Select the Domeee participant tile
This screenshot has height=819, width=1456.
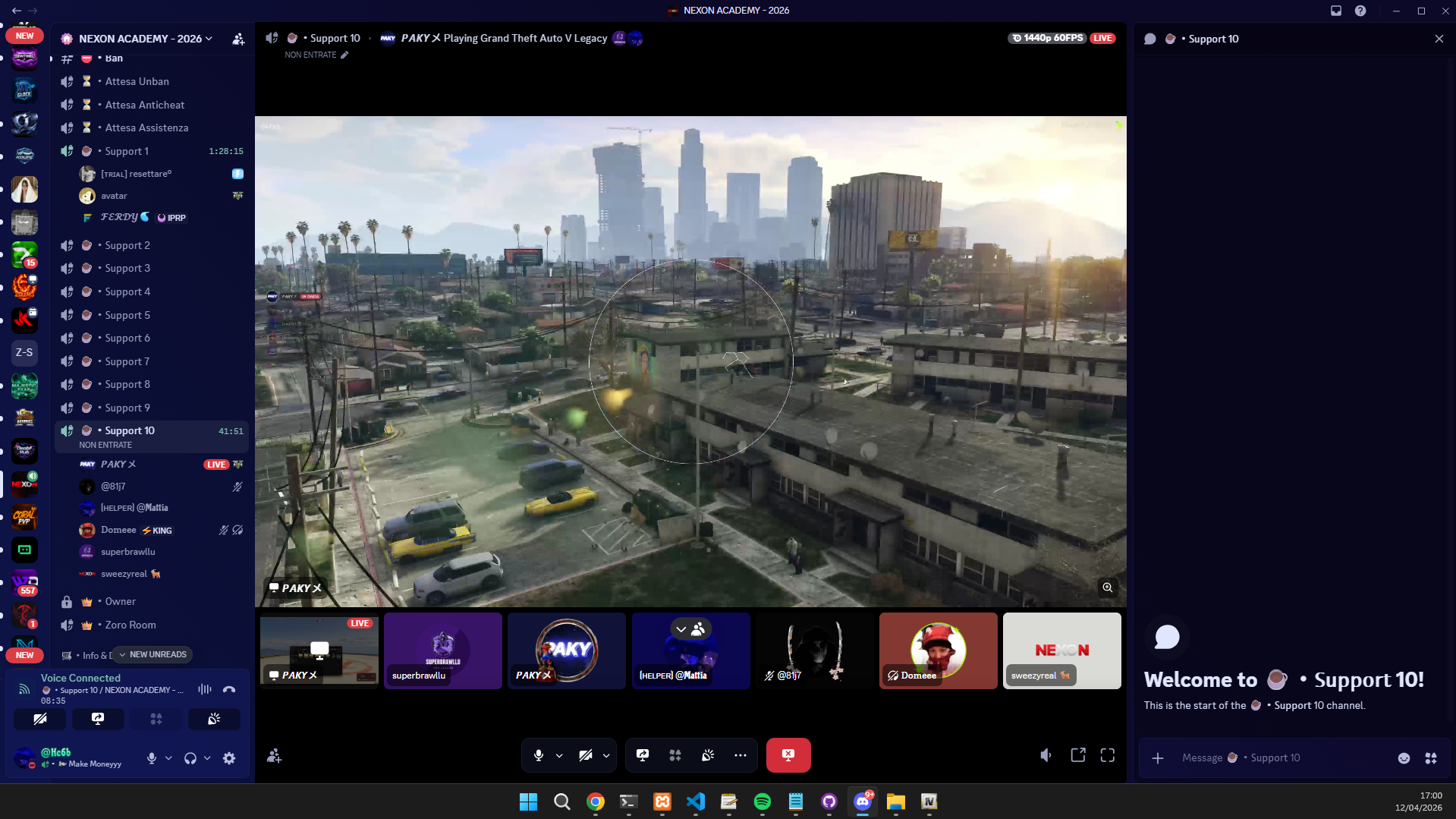939,650
